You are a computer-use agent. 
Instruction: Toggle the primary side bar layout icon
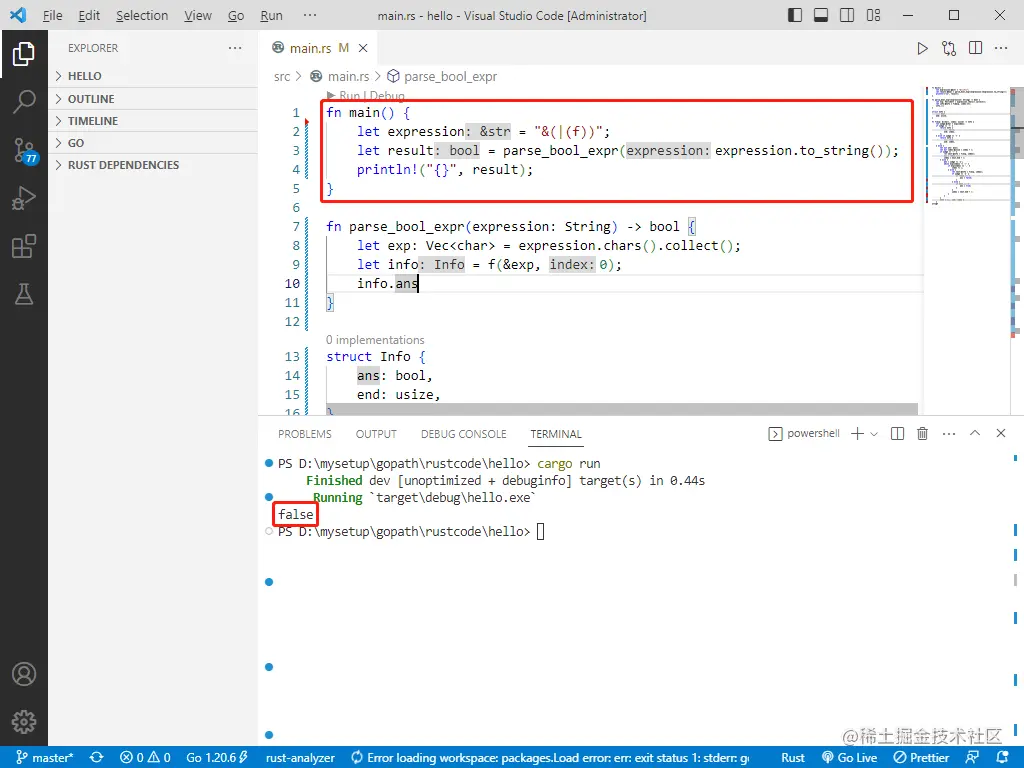click(x=795, y=15)
